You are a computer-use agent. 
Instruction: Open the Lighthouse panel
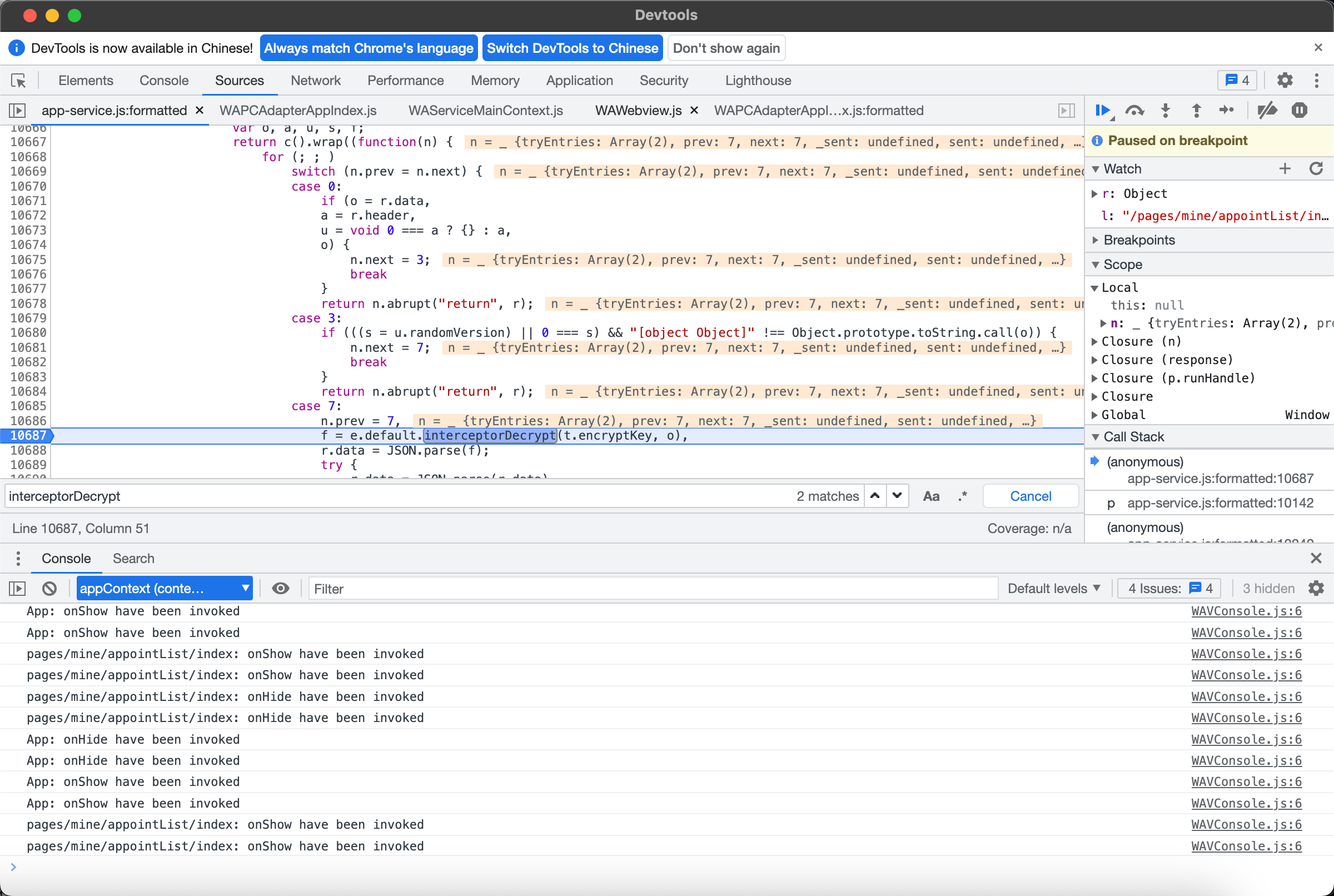(758, 81)
